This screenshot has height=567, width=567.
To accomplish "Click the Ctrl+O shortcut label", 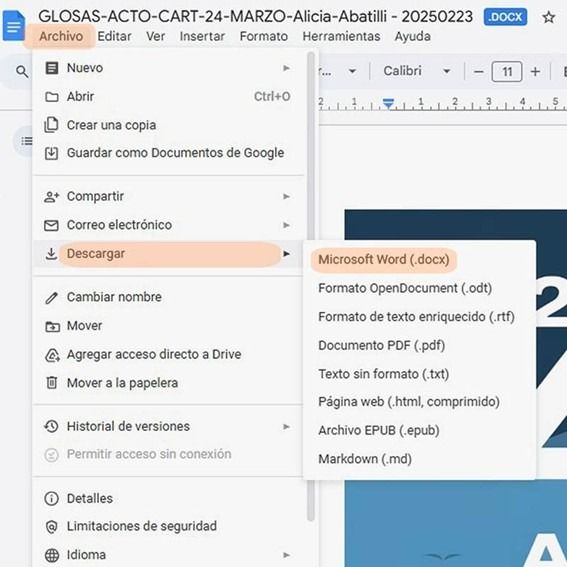I will point(272,97).
